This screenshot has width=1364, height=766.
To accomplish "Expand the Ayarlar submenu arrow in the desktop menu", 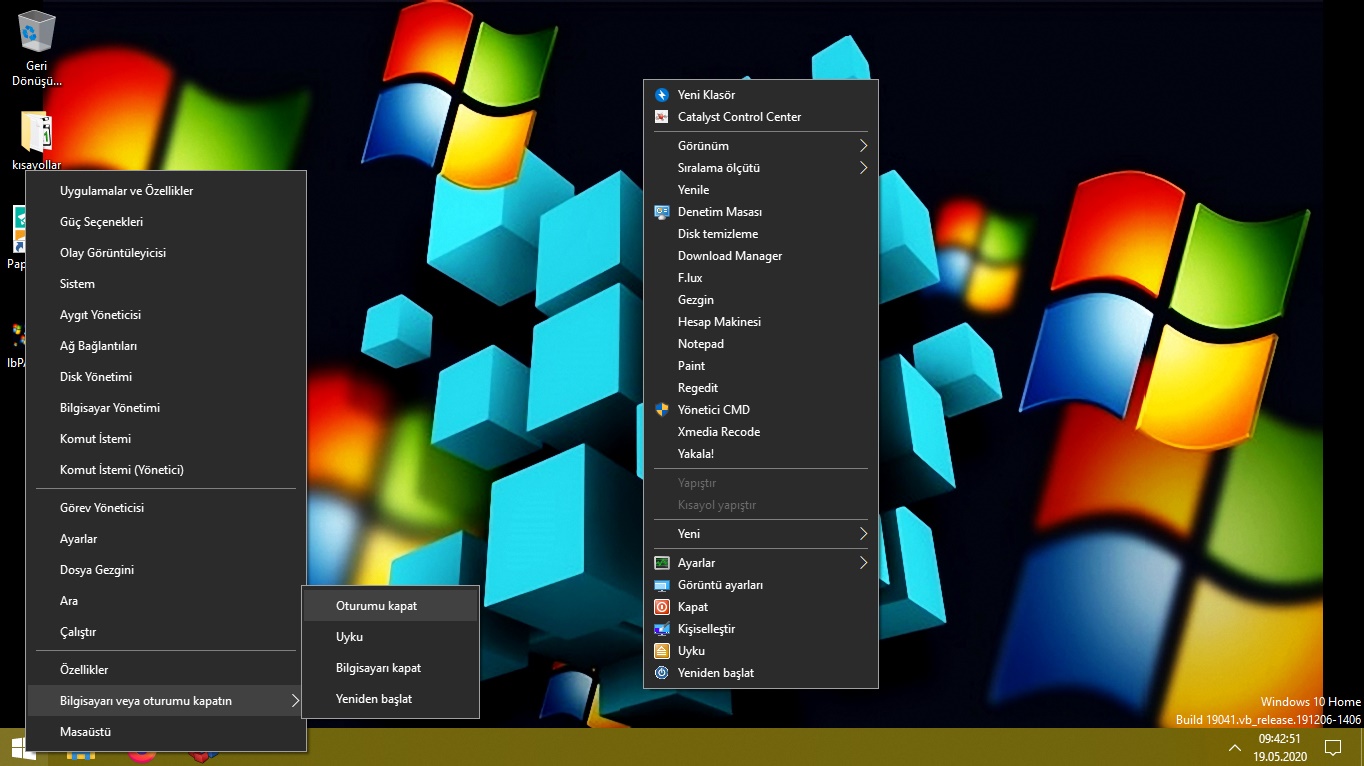I will tap(863, 563).
